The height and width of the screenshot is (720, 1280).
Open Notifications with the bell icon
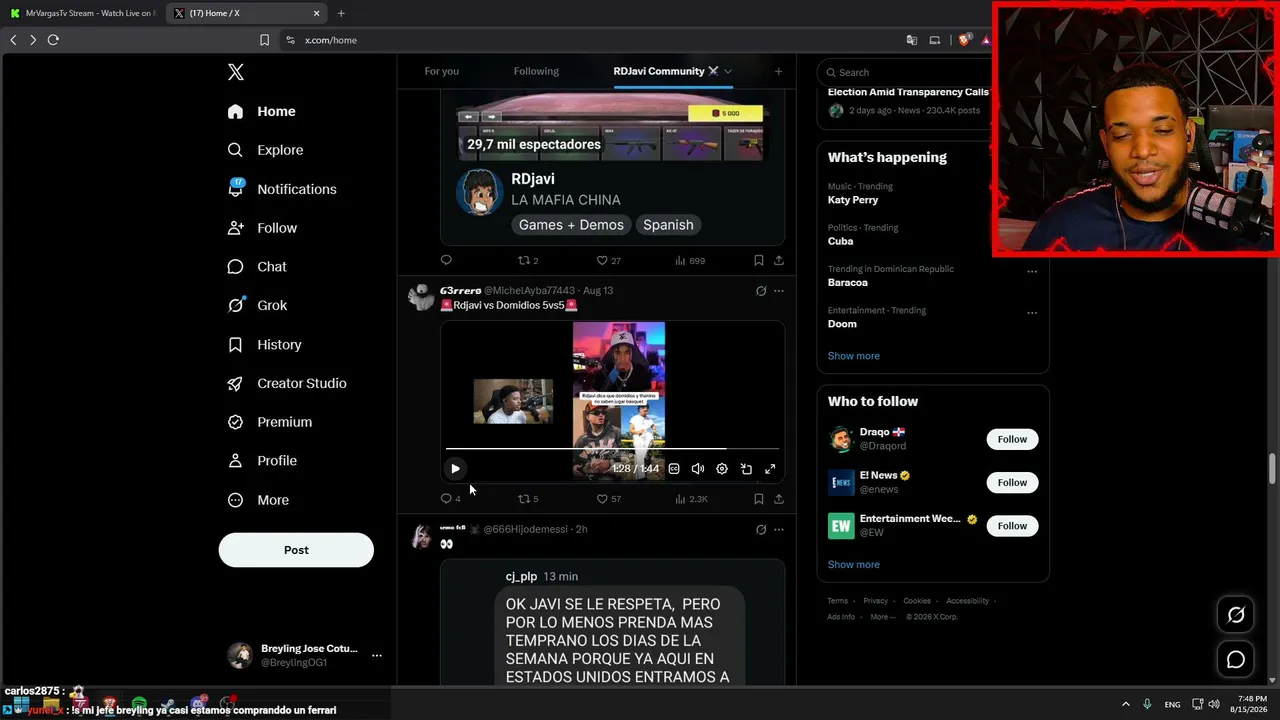pos(282,189)
